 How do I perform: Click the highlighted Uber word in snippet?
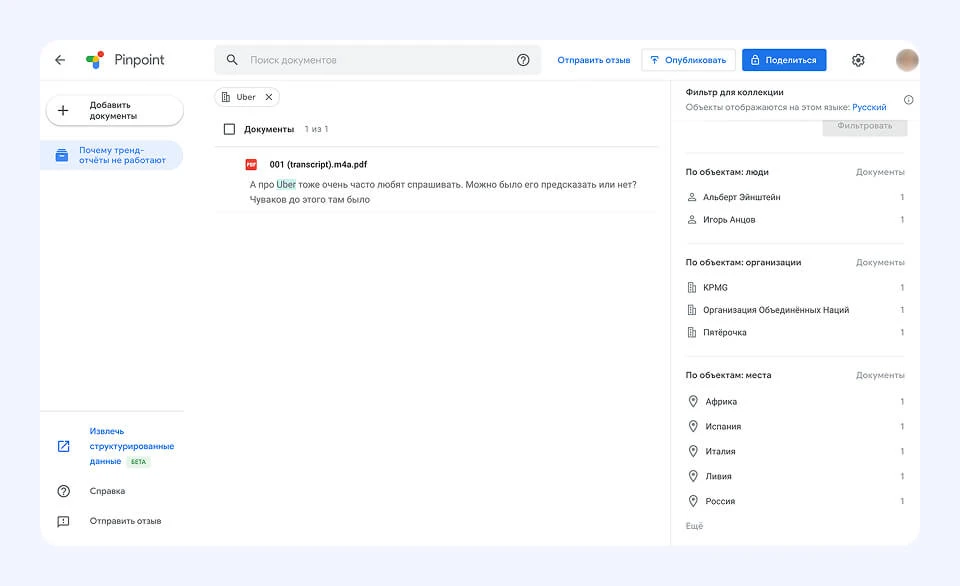coord(286,184)
